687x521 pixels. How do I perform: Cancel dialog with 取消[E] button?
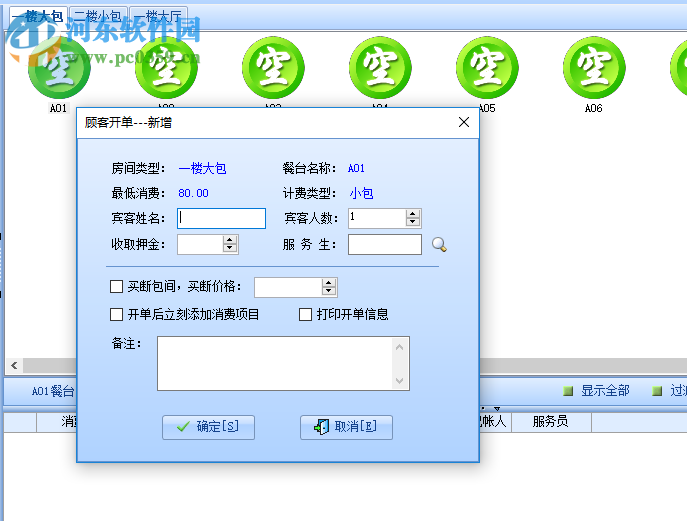(346, 427)
